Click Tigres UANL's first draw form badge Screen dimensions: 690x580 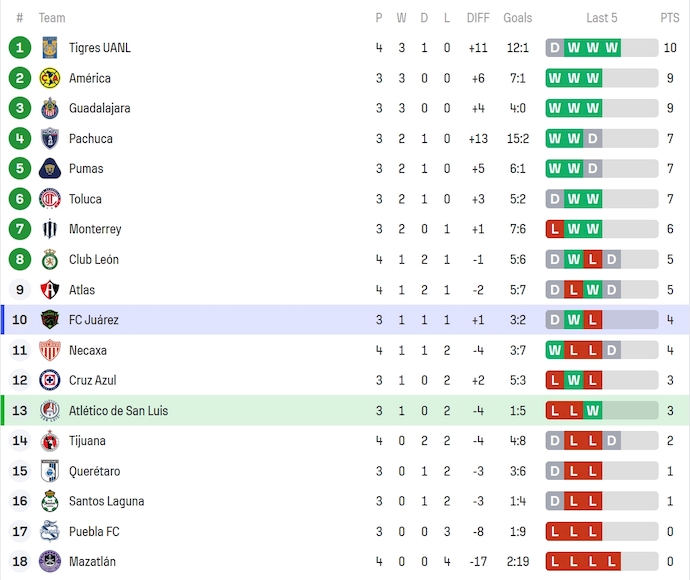[x=555, y=48]
